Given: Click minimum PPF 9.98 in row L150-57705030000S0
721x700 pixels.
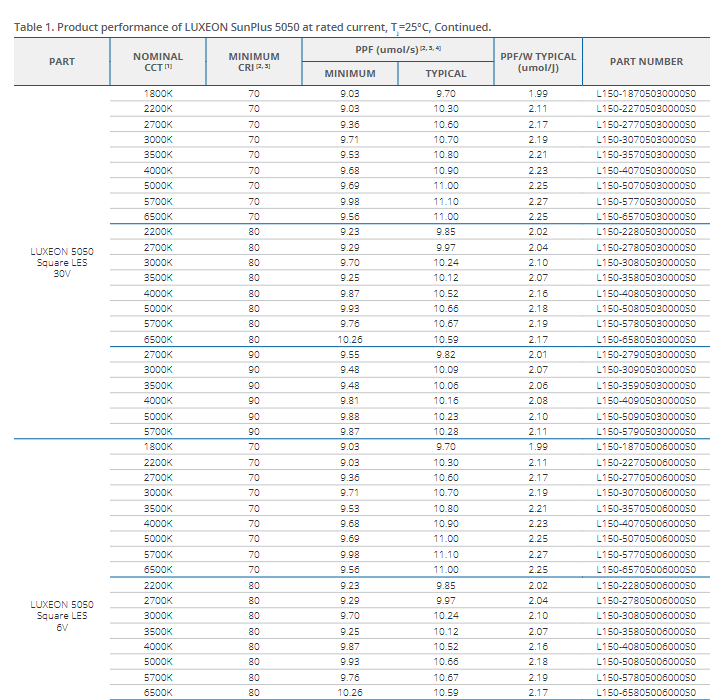Looking at the screenshot, I should [350, 201].
